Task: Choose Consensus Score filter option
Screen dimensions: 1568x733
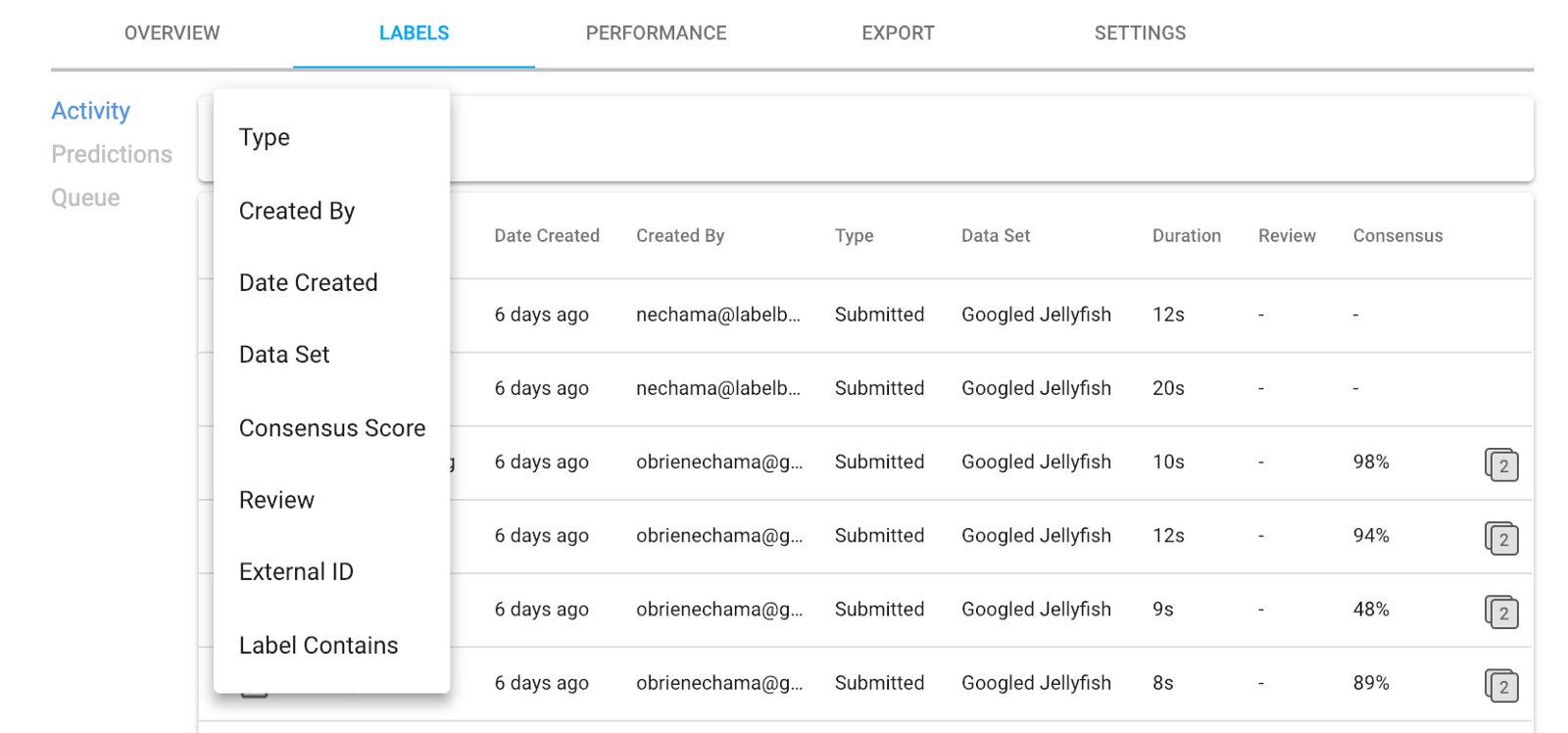Action: coord(332,428)
